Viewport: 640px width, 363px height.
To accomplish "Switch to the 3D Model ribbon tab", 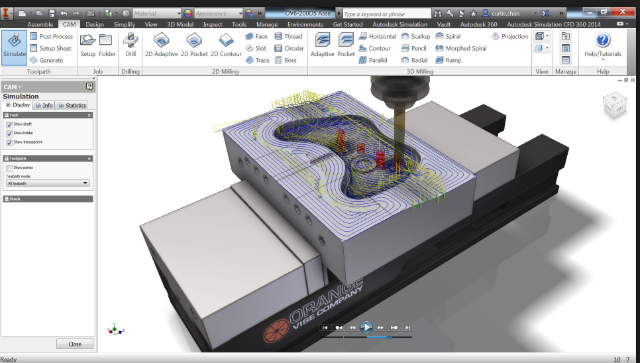I will tap(180, 24).
